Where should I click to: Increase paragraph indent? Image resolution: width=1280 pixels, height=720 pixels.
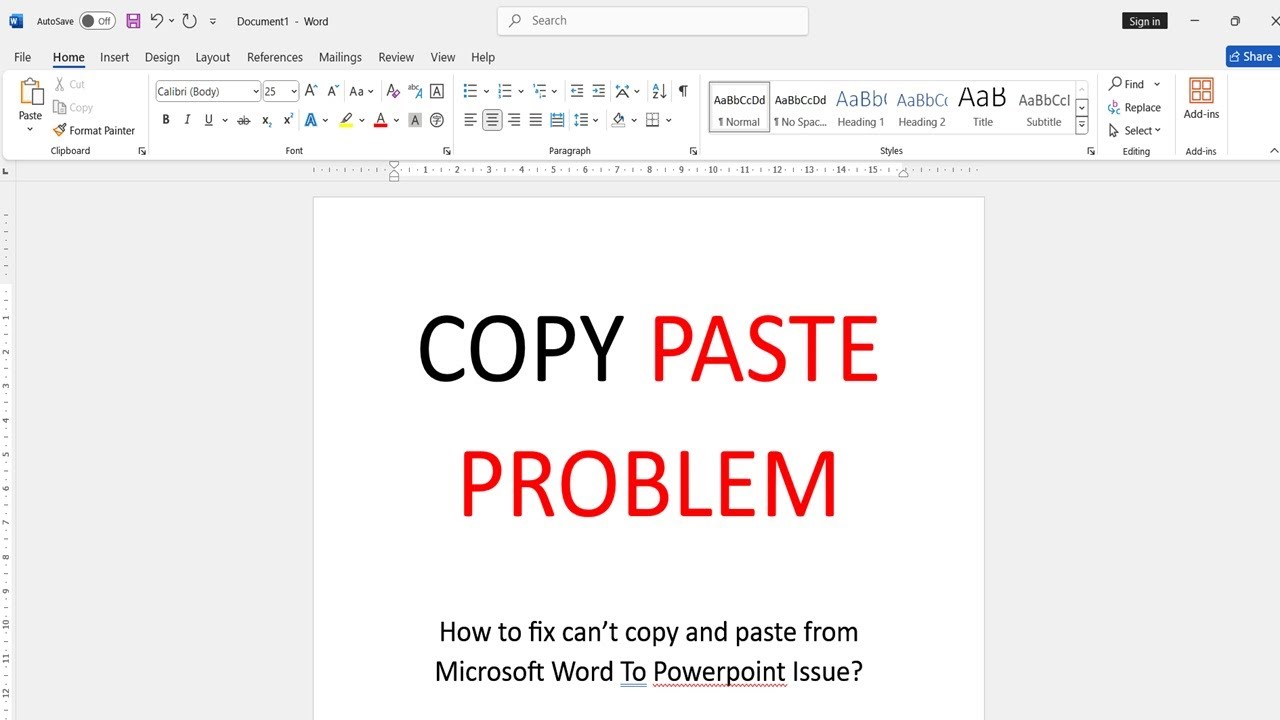click(598, 91)
